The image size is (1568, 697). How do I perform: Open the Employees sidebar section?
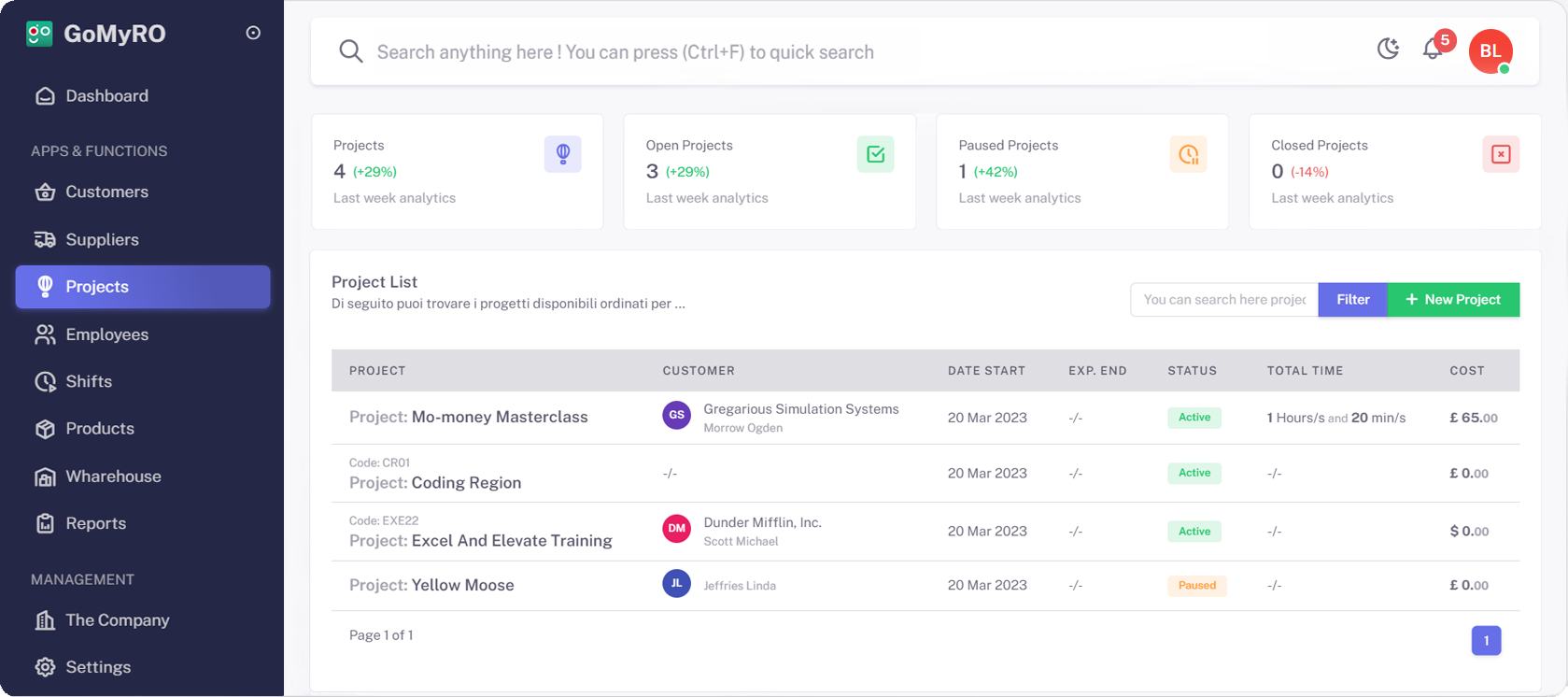pyautogui.click(x=106, y=334)
